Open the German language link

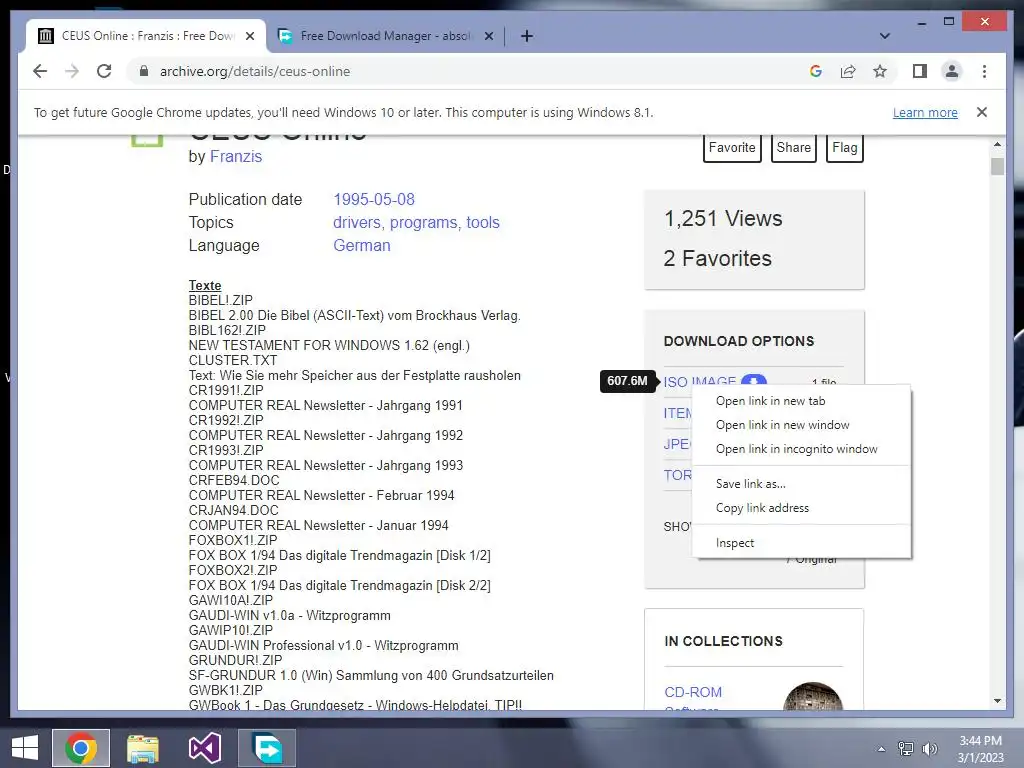[x=362, y=246]
